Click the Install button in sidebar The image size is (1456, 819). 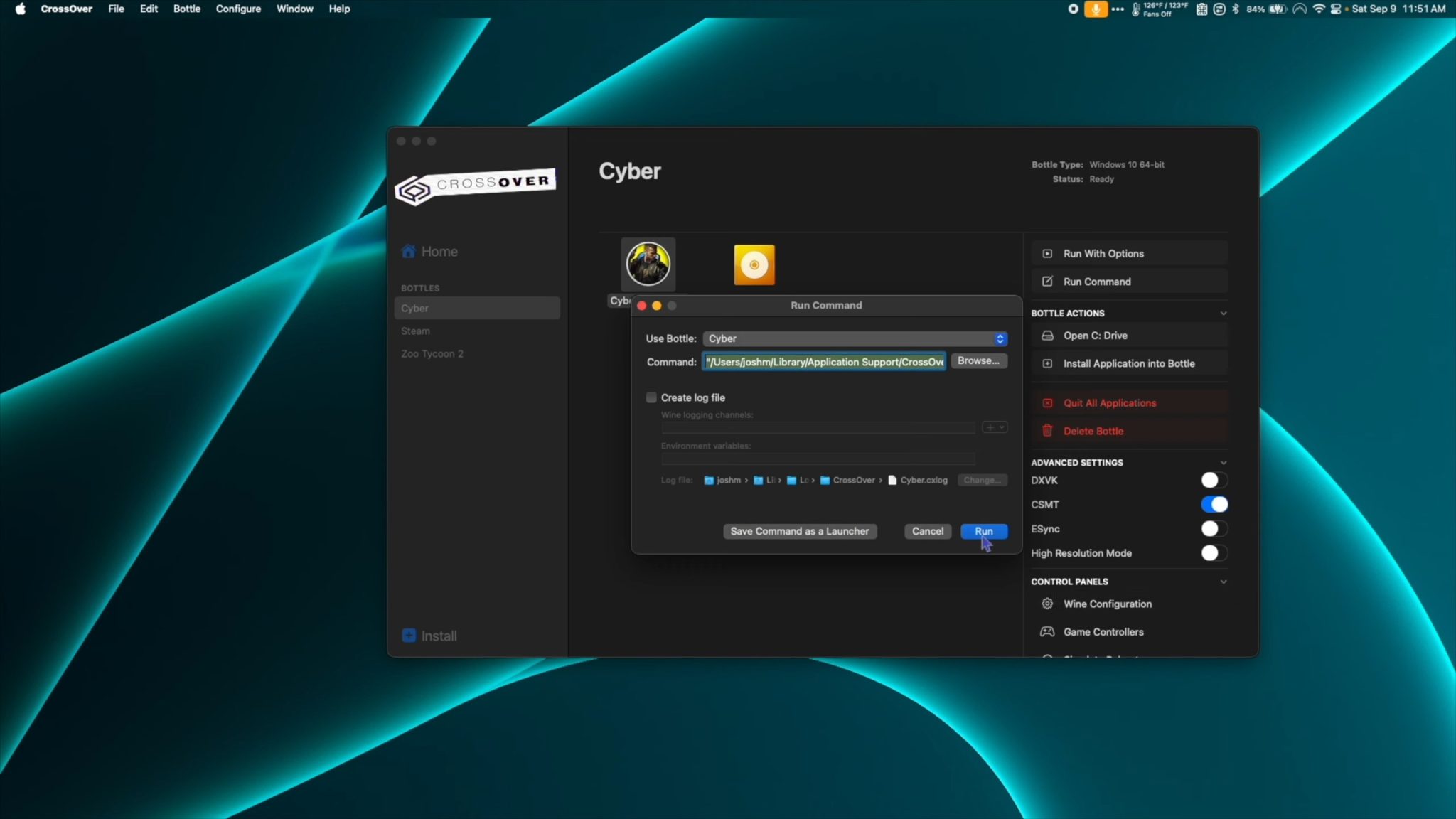[429, 636]
